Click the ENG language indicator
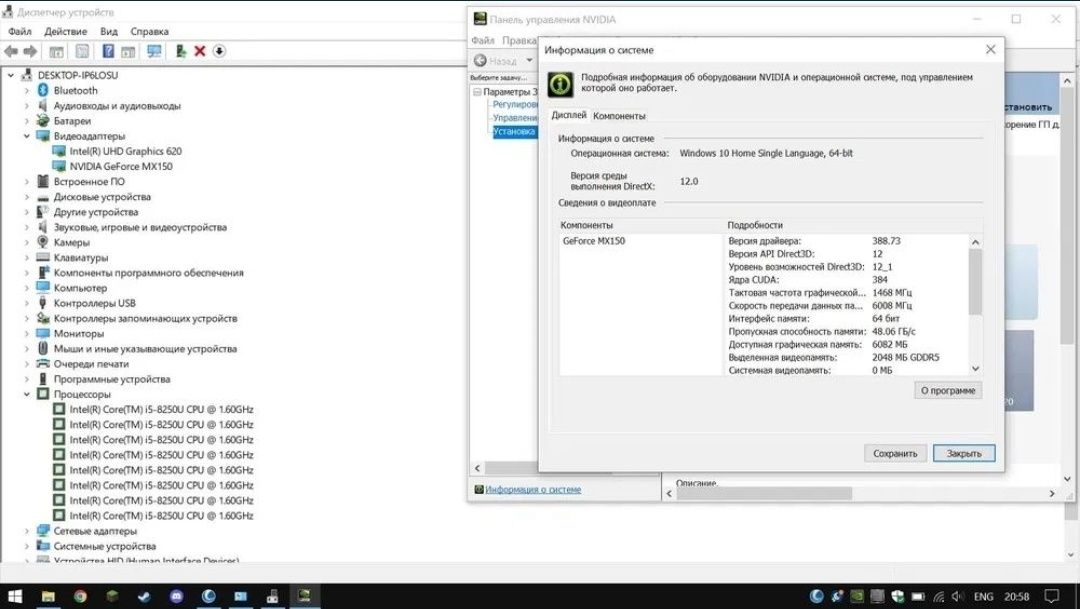The width and height of the screenshot is (1080, 609). click(984, 597)
